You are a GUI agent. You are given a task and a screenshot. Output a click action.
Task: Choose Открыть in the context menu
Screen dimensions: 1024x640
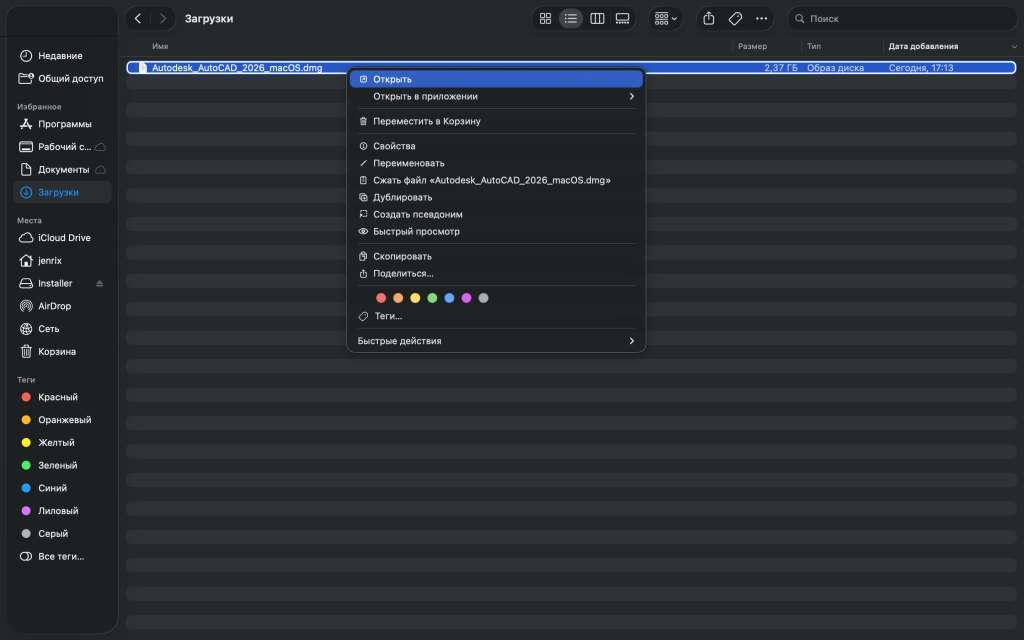point(496,79)
